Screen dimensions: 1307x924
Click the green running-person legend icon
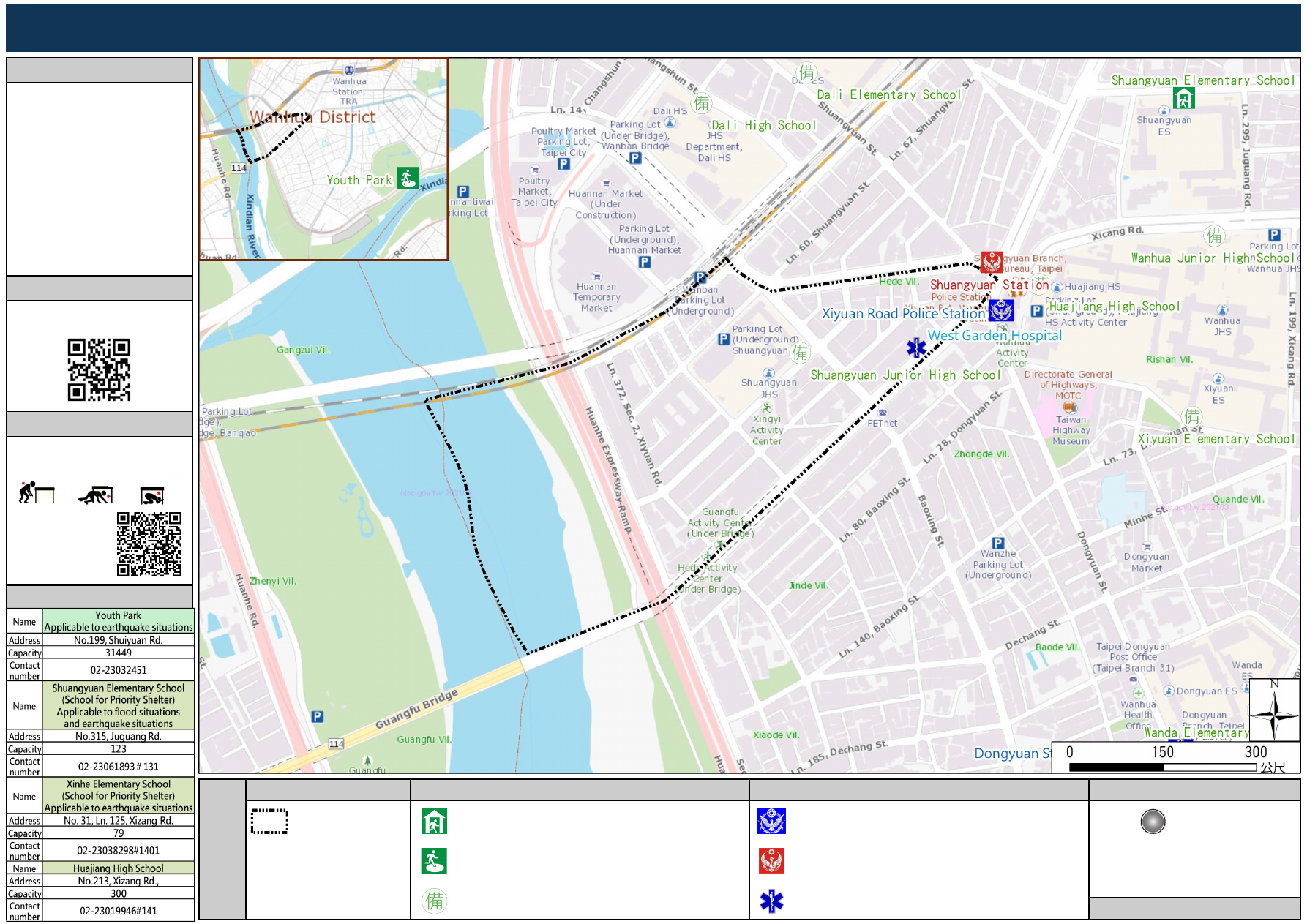point(434,861)
